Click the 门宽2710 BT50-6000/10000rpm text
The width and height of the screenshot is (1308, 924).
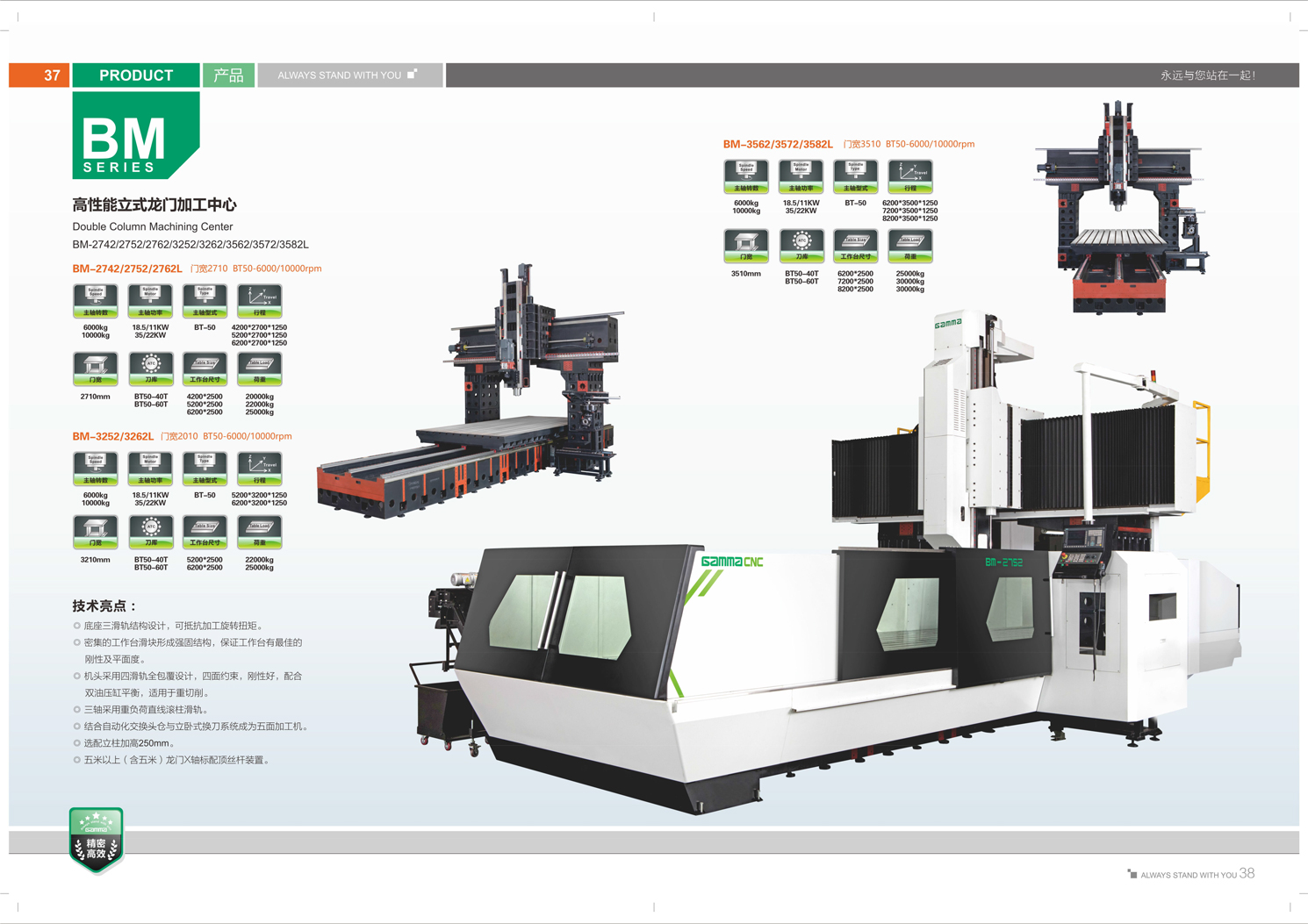coord(256,269)
